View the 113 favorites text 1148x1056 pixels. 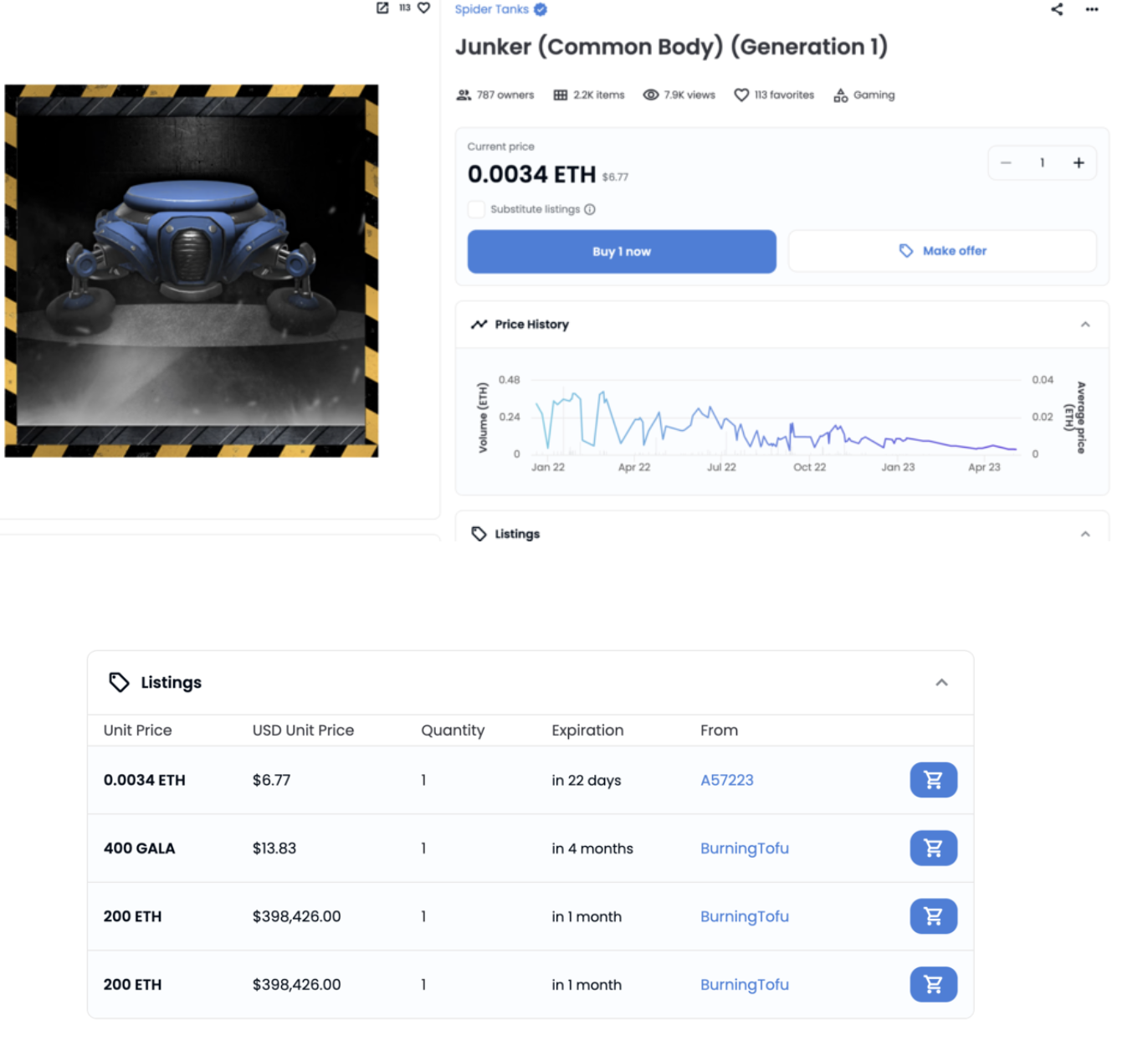784,95
